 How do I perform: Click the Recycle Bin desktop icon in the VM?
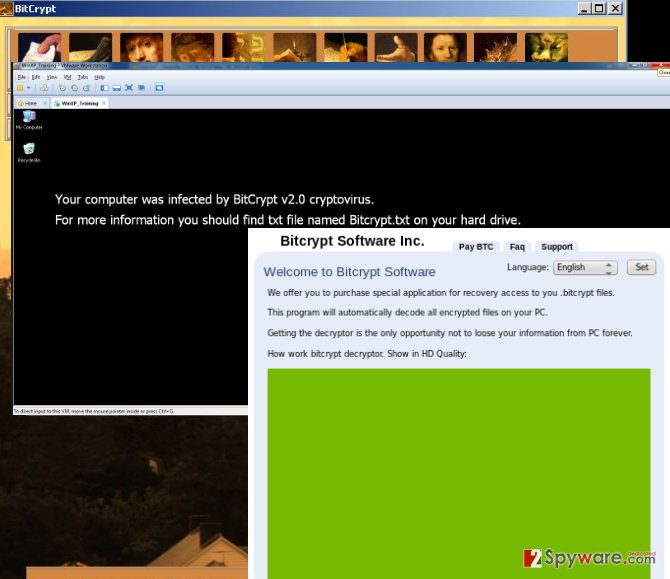click(x=29, y=153)
